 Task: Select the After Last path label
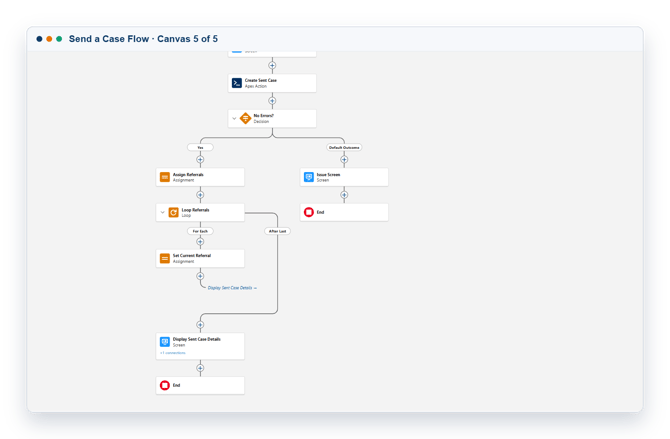[x=277, y=231]
